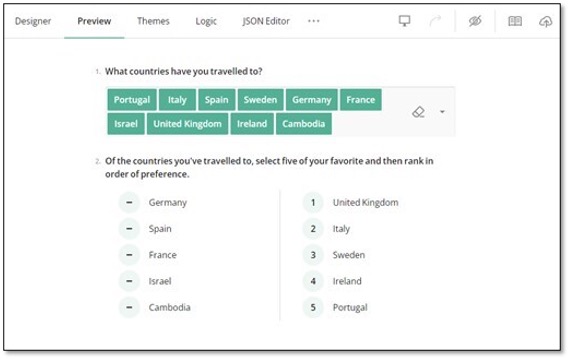570x360 pixels.
Task: Click the Israel tag
Action: pyautogui.click(x=126, y=124)
